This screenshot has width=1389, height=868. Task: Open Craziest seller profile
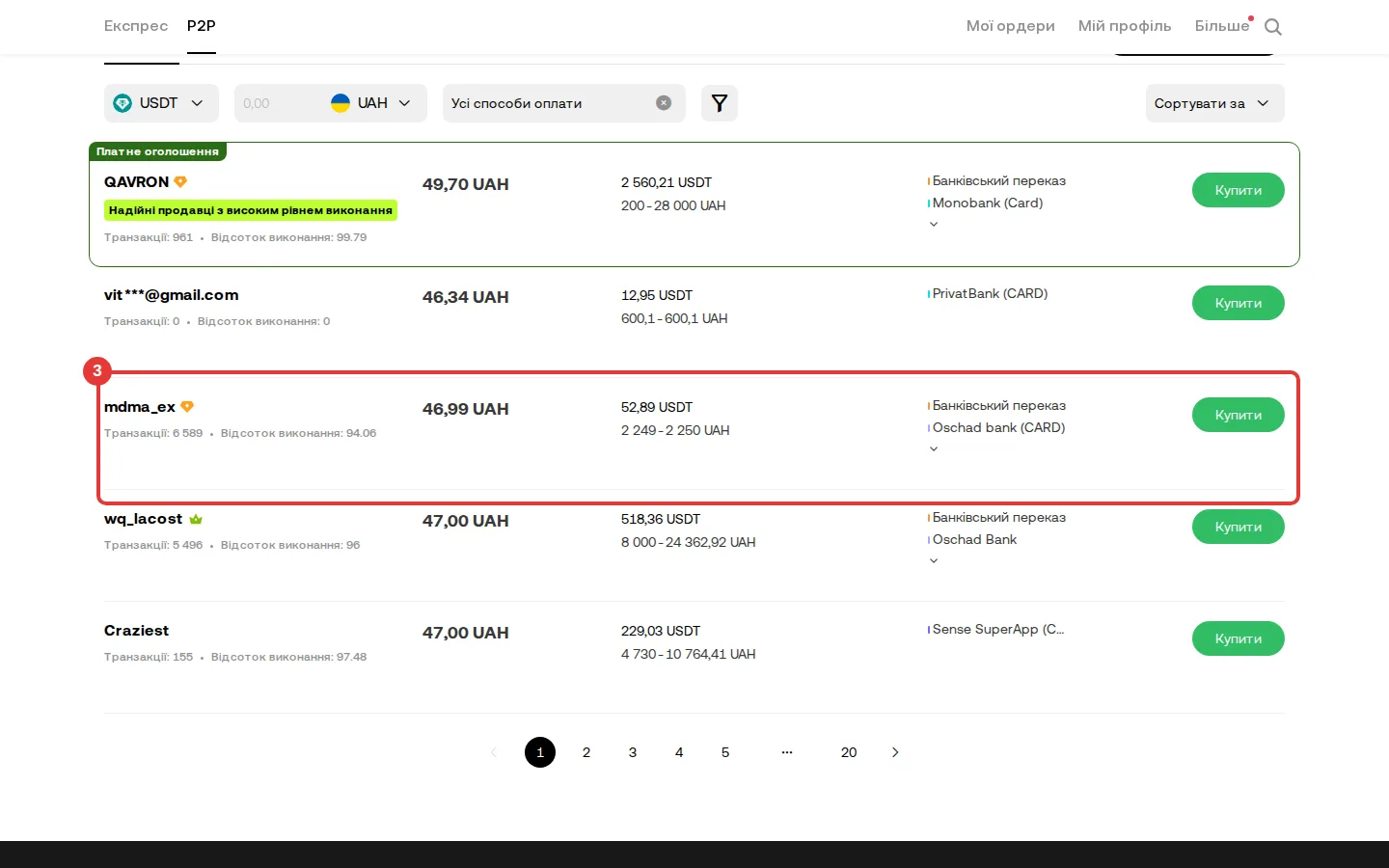coord(136,631)
